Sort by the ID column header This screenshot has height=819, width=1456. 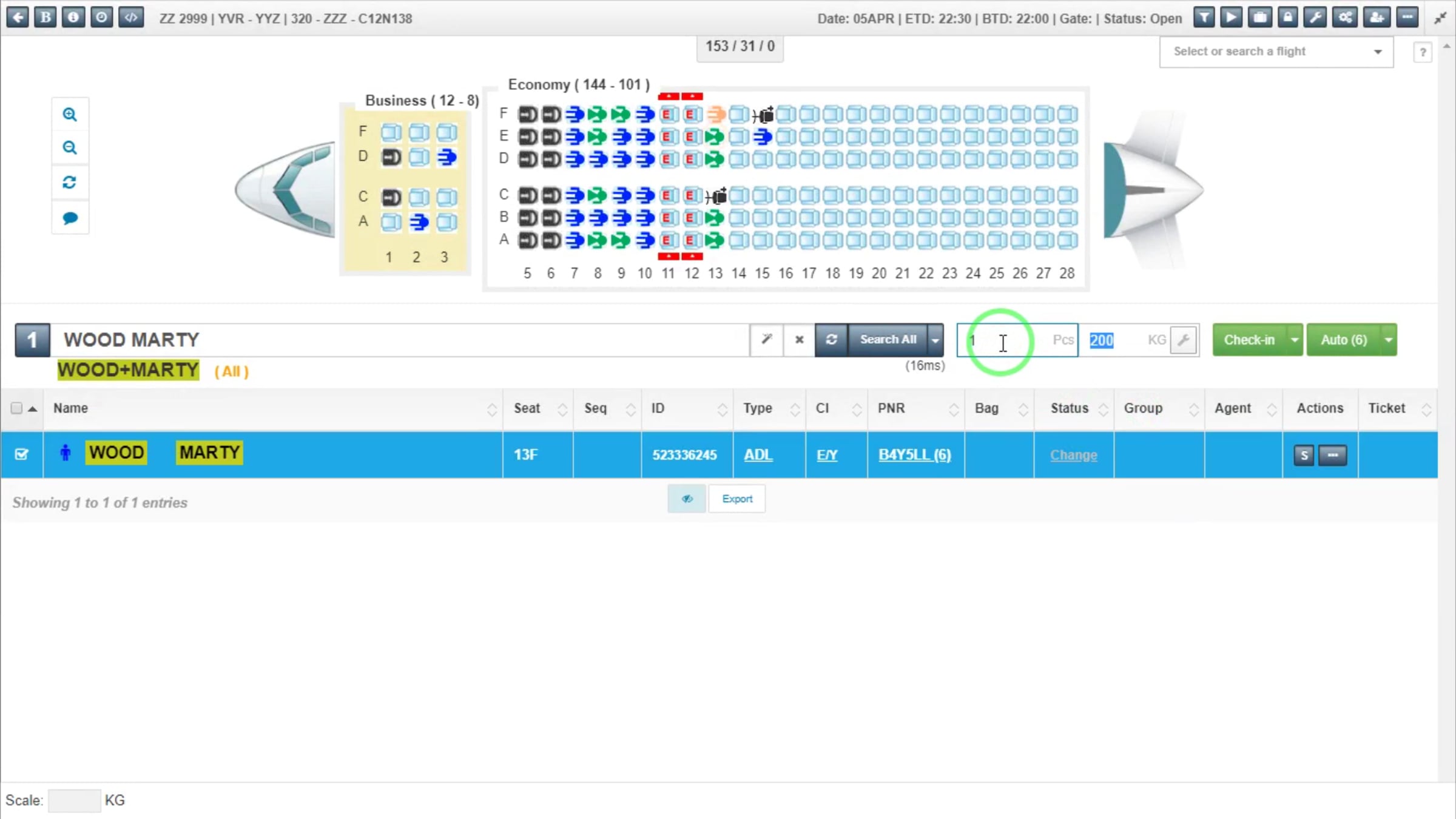click(687, 408)
